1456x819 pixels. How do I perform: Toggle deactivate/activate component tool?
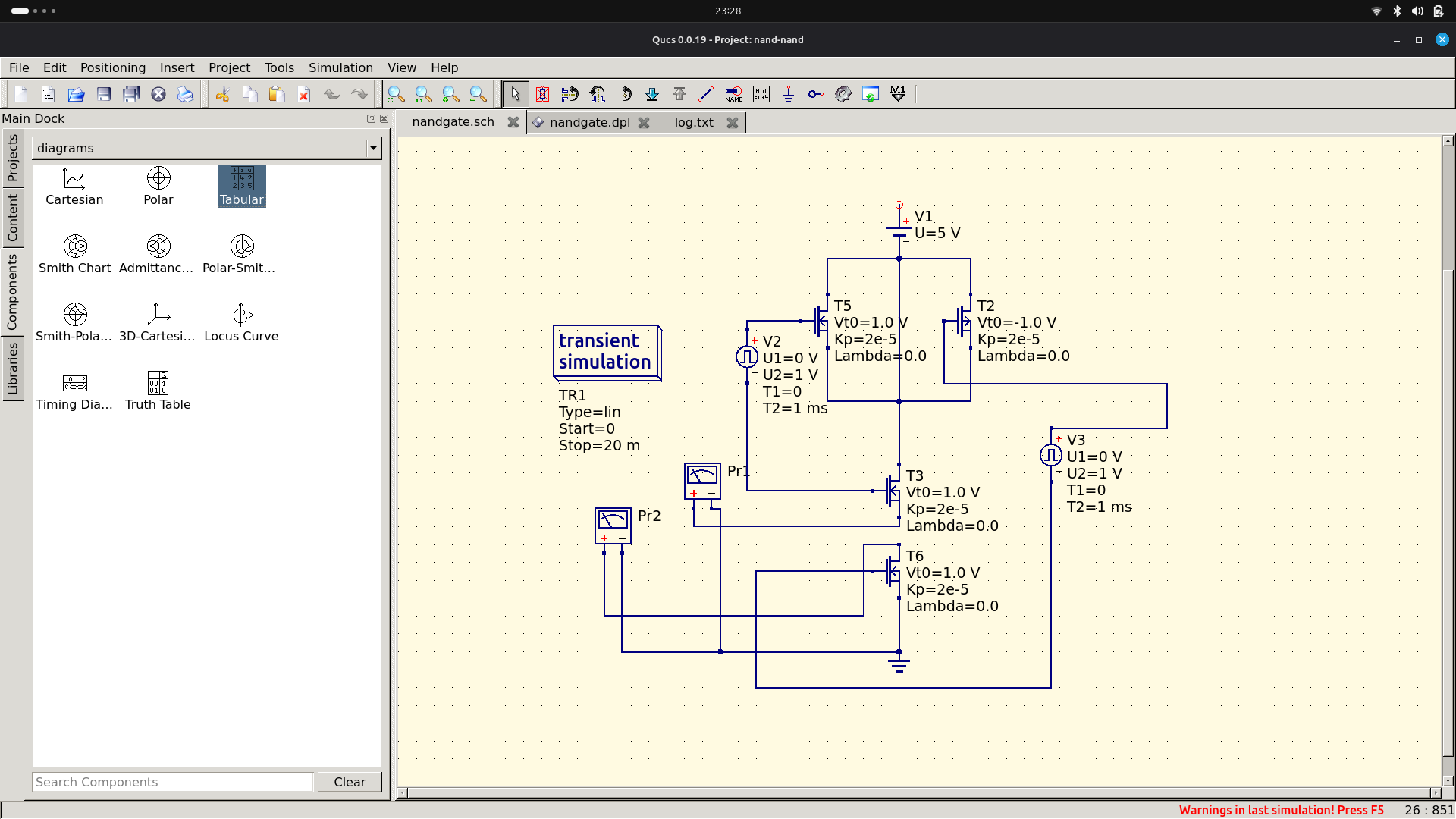click(542, 94)
